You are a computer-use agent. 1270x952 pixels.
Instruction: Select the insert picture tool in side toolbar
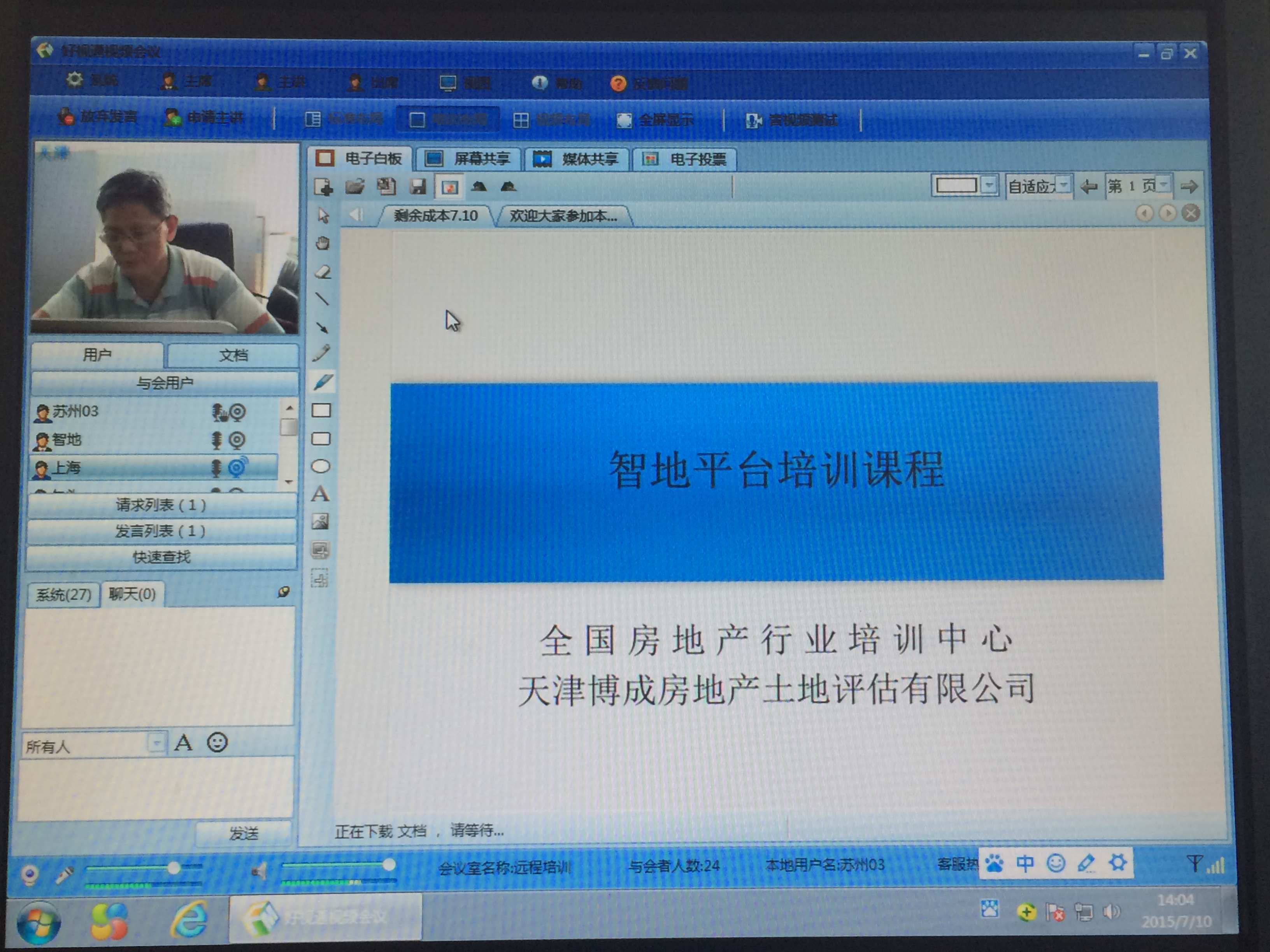320,521
